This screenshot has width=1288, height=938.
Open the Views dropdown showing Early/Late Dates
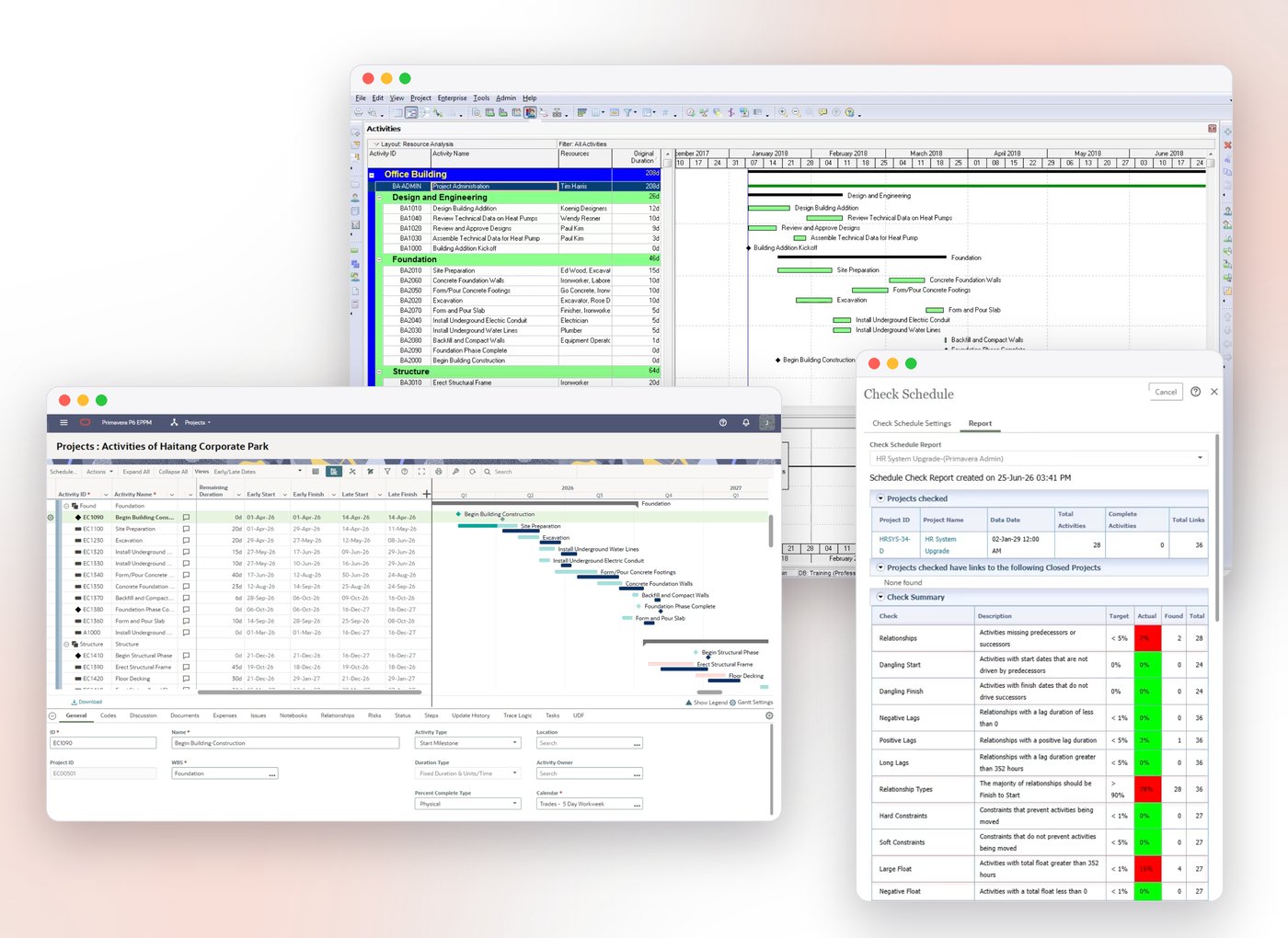258,472
